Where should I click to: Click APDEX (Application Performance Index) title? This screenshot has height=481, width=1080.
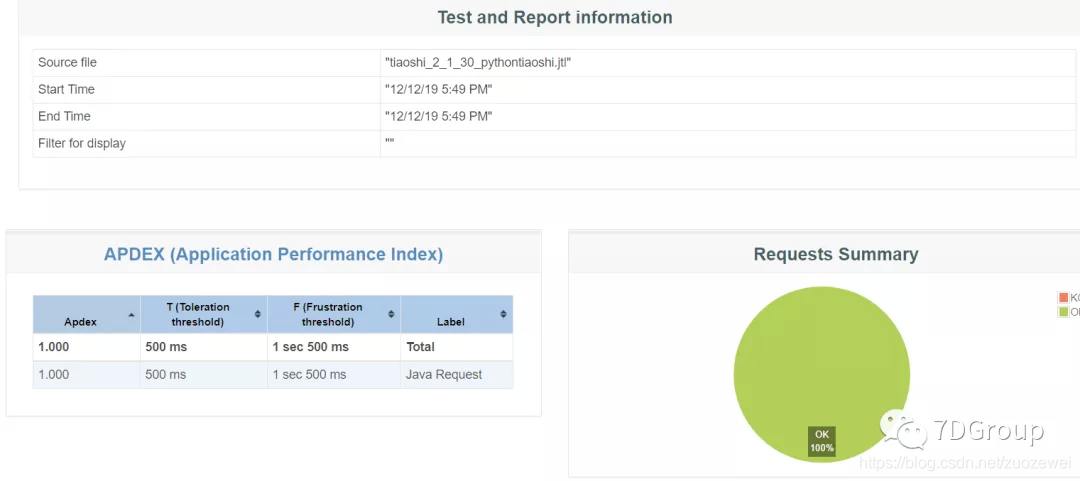coord(273,254)
